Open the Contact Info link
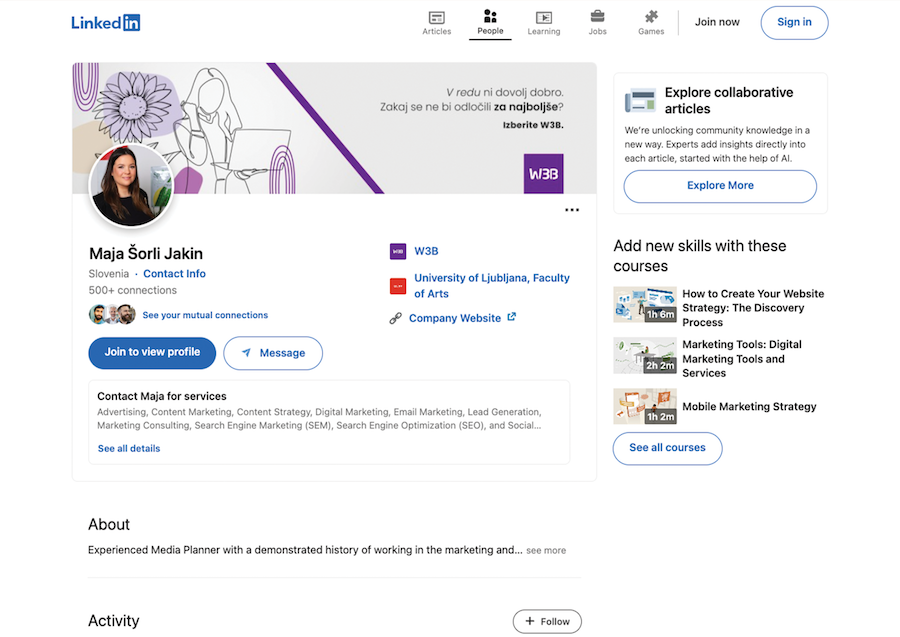 (x=174, y=274)
